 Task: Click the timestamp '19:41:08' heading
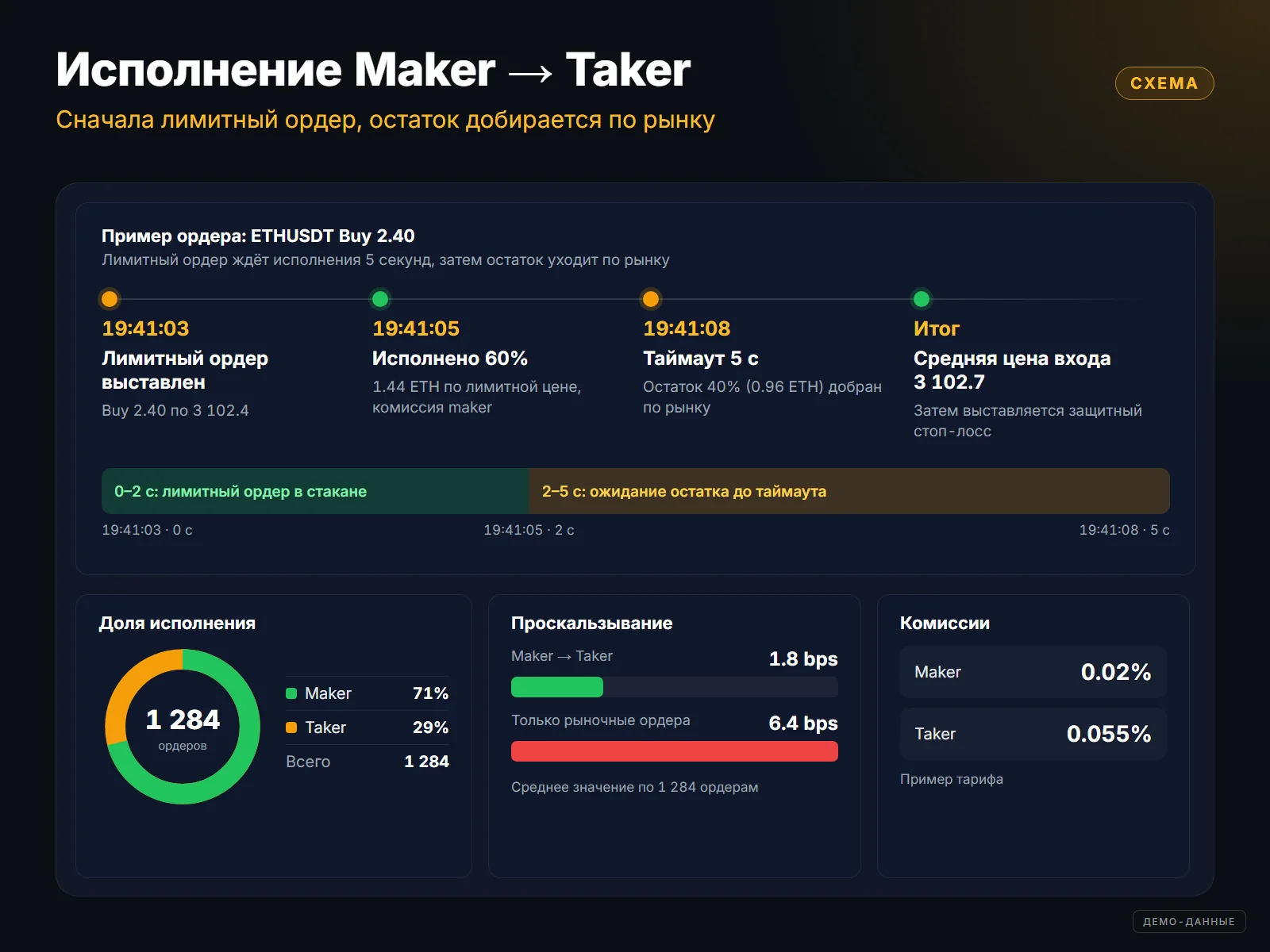point(687,328)
